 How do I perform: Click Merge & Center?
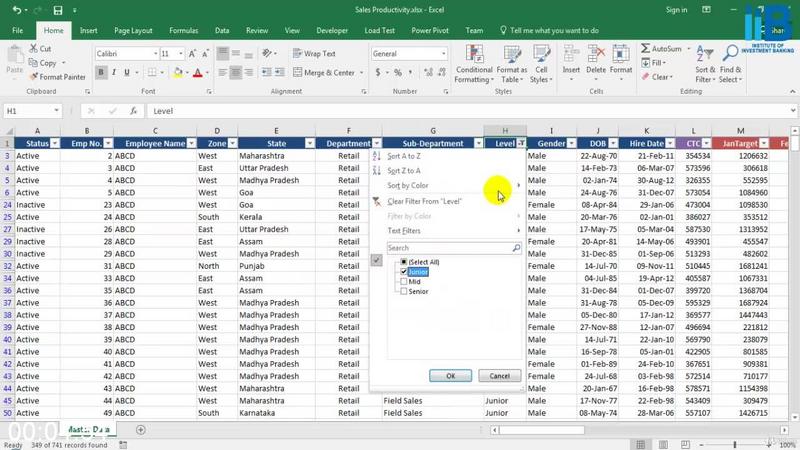[x=324, y=72]
